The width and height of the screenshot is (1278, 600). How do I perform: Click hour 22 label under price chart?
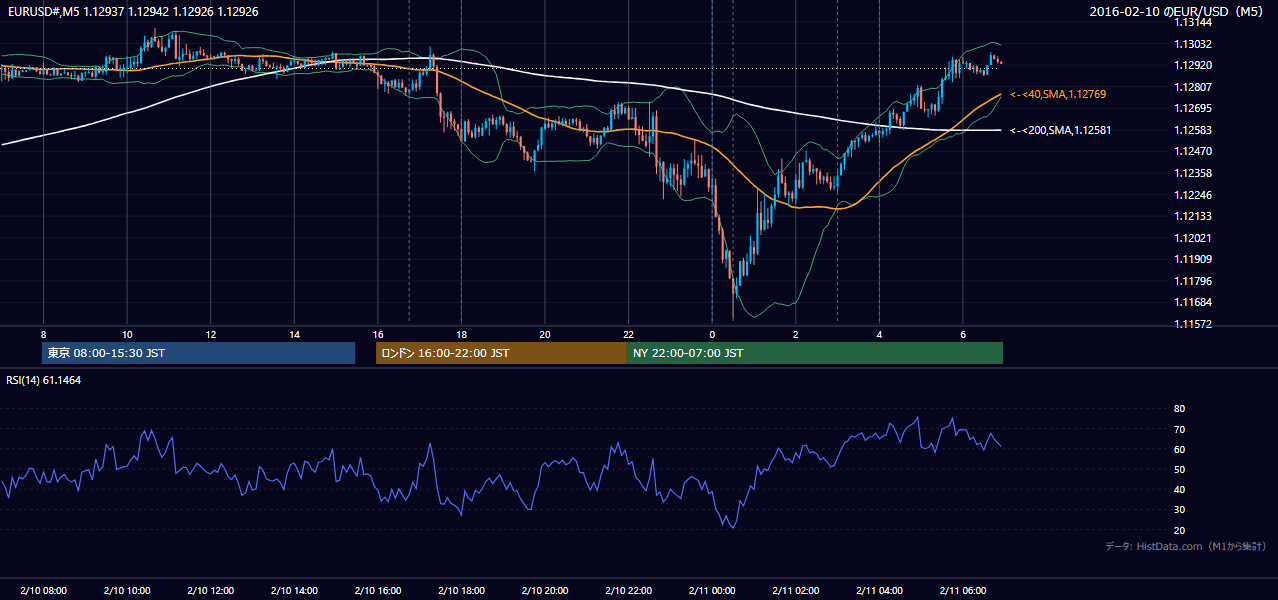click(628, 334)
